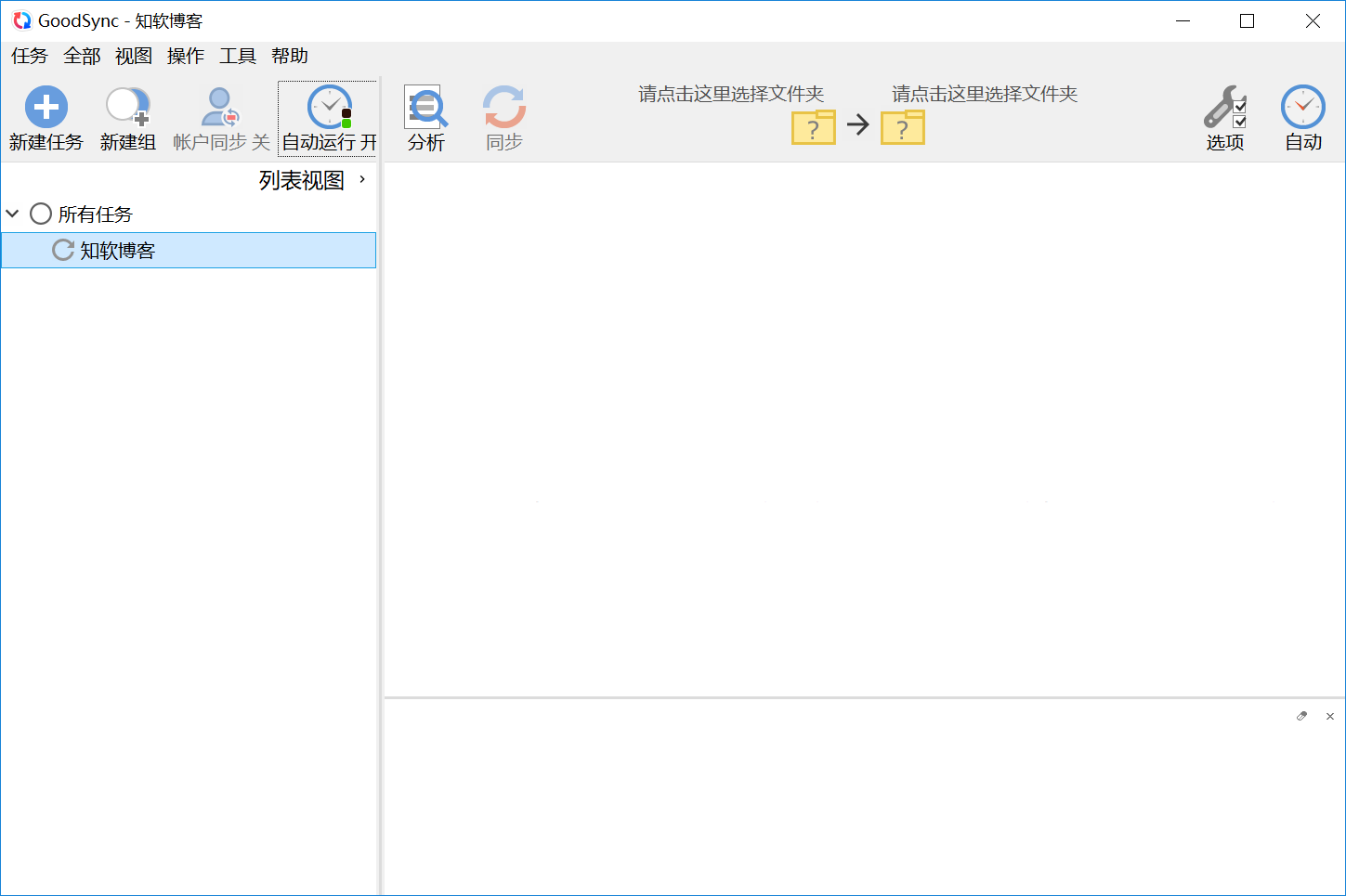Open the 全部 menu
The height and width of the screenshot is (896, 1346).
pos(82,56)
